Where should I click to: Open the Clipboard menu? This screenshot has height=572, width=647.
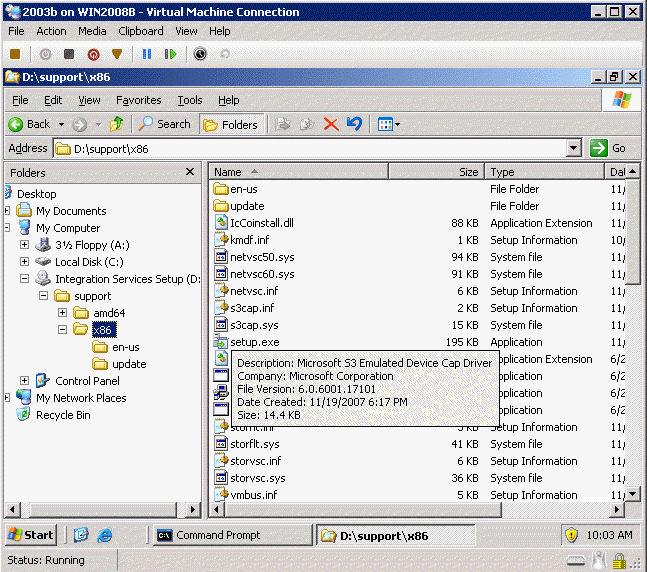[141, 31]
